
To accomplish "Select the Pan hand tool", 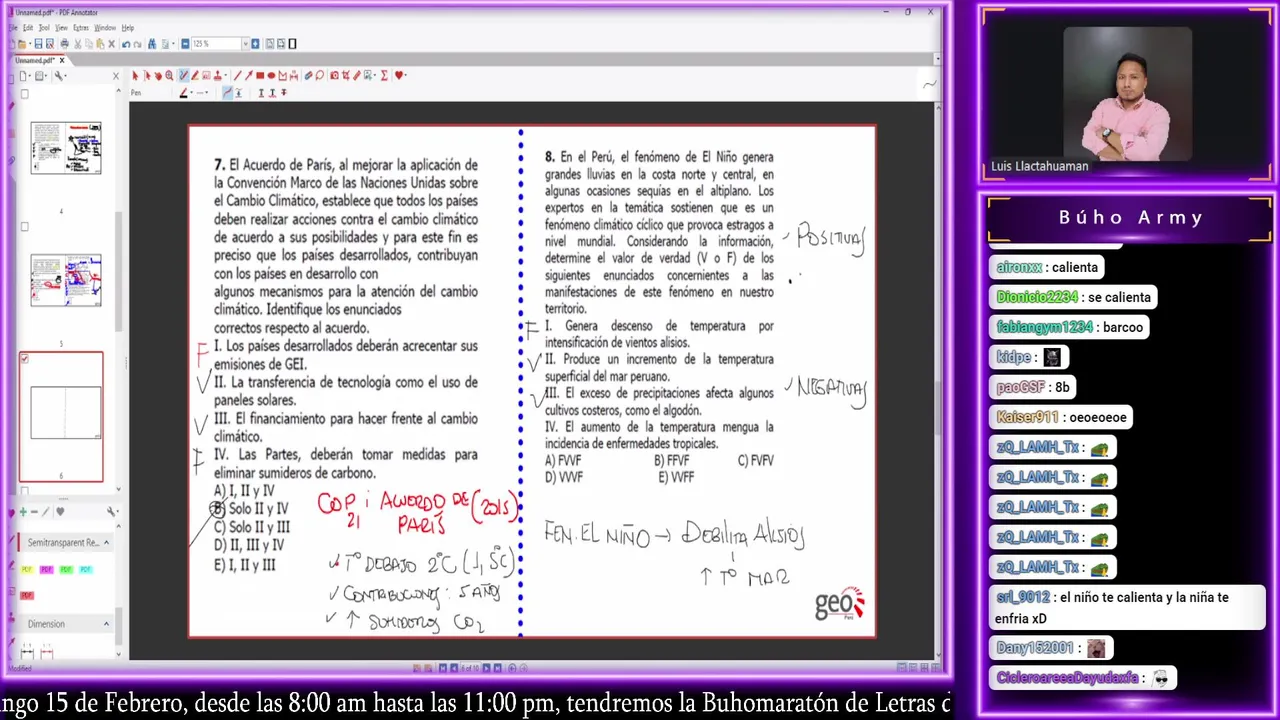I will point(158,76).
